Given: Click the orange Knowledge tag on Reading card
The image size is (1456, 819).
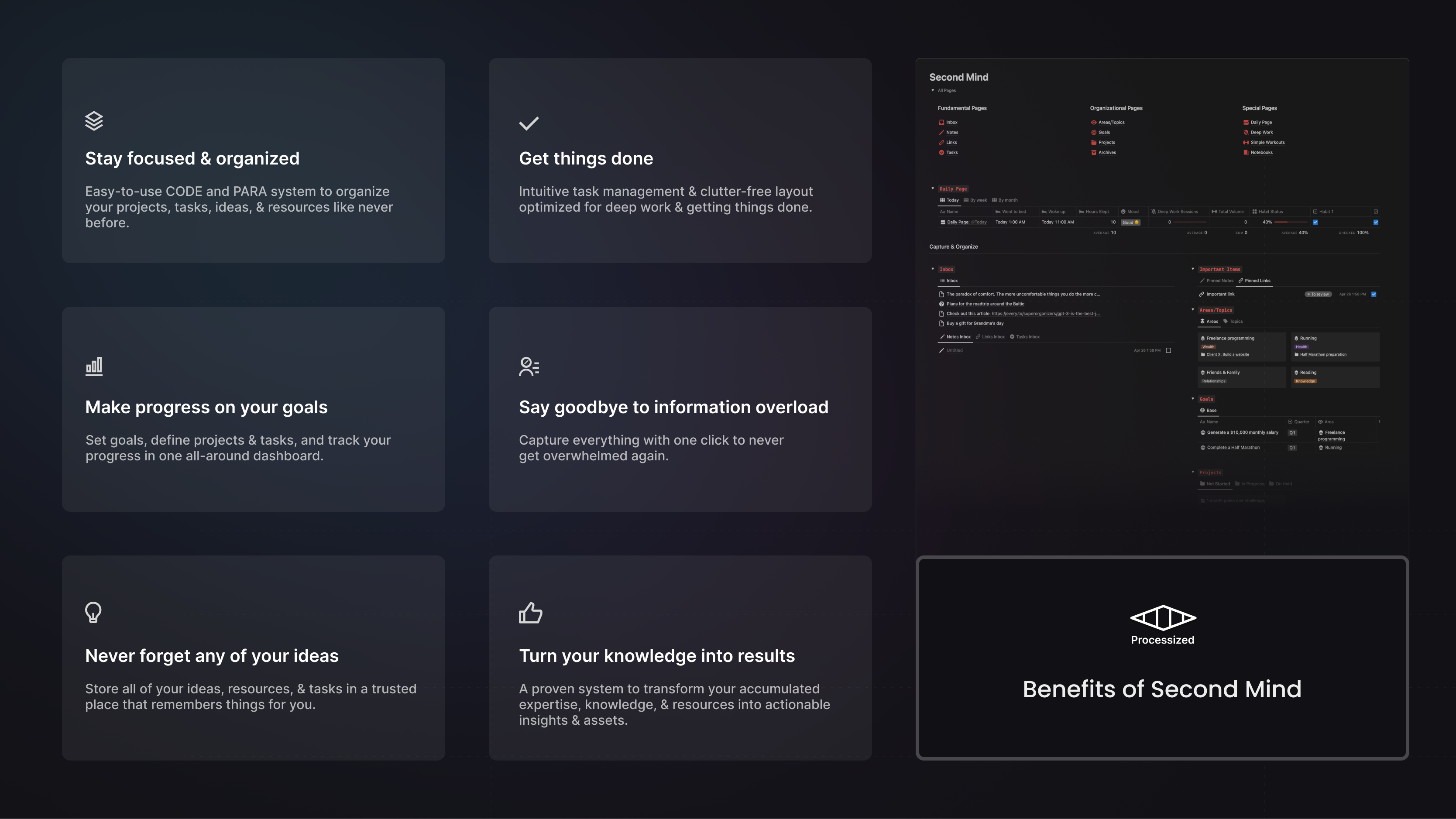Looking at the screenshot, I should pyautogui.click(x=1305, y=381).
